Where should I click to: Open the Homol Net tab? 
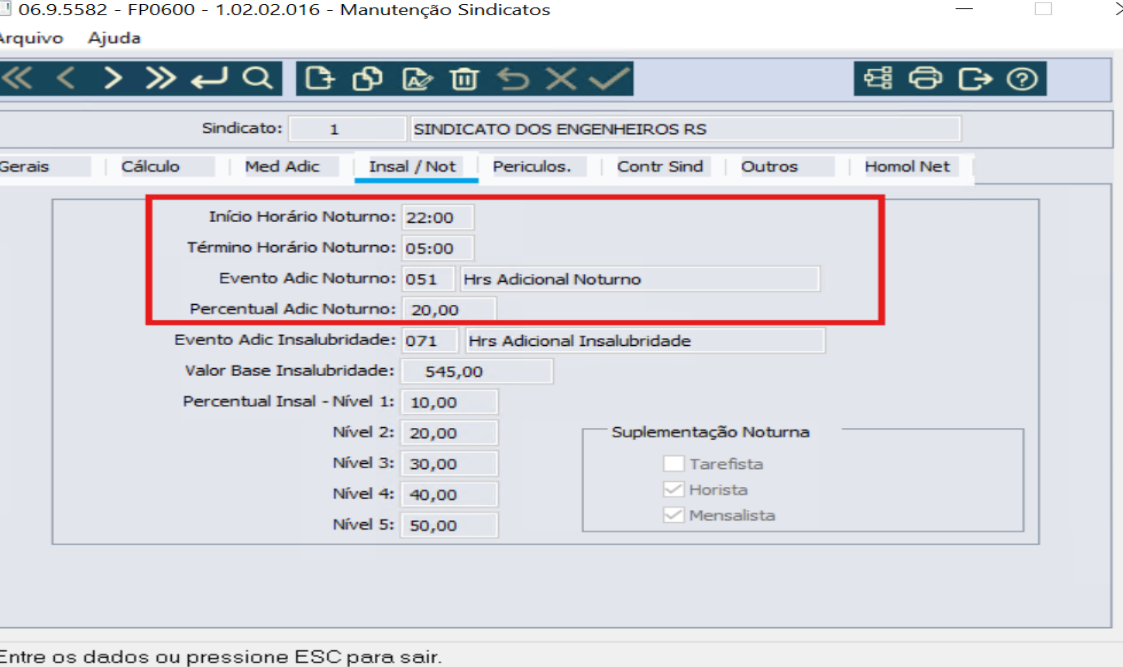click(911, 166)
